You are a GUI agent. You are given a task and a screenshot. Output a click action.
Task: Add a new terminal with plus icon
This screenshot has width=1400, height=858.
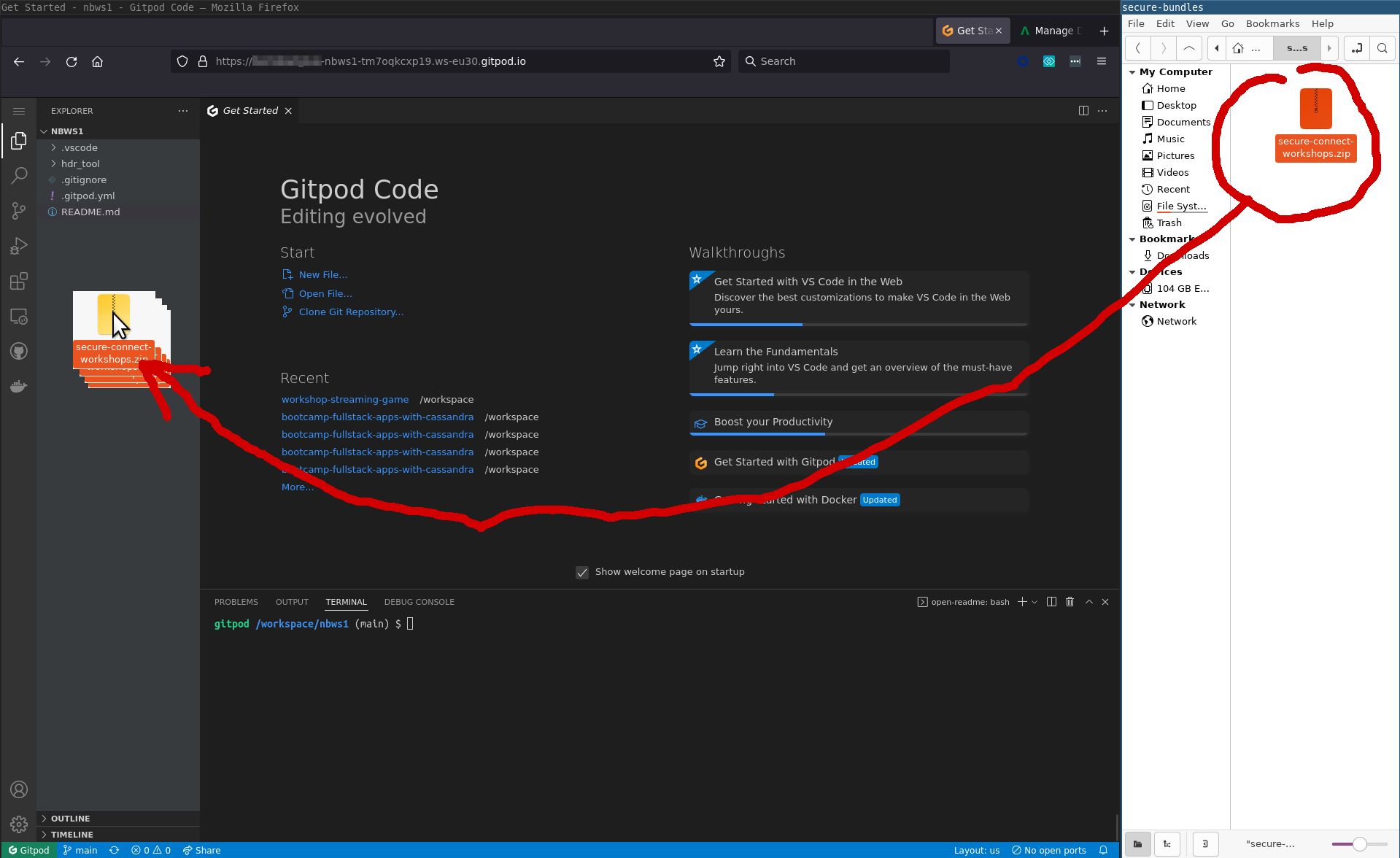(x=1022, y=602)
